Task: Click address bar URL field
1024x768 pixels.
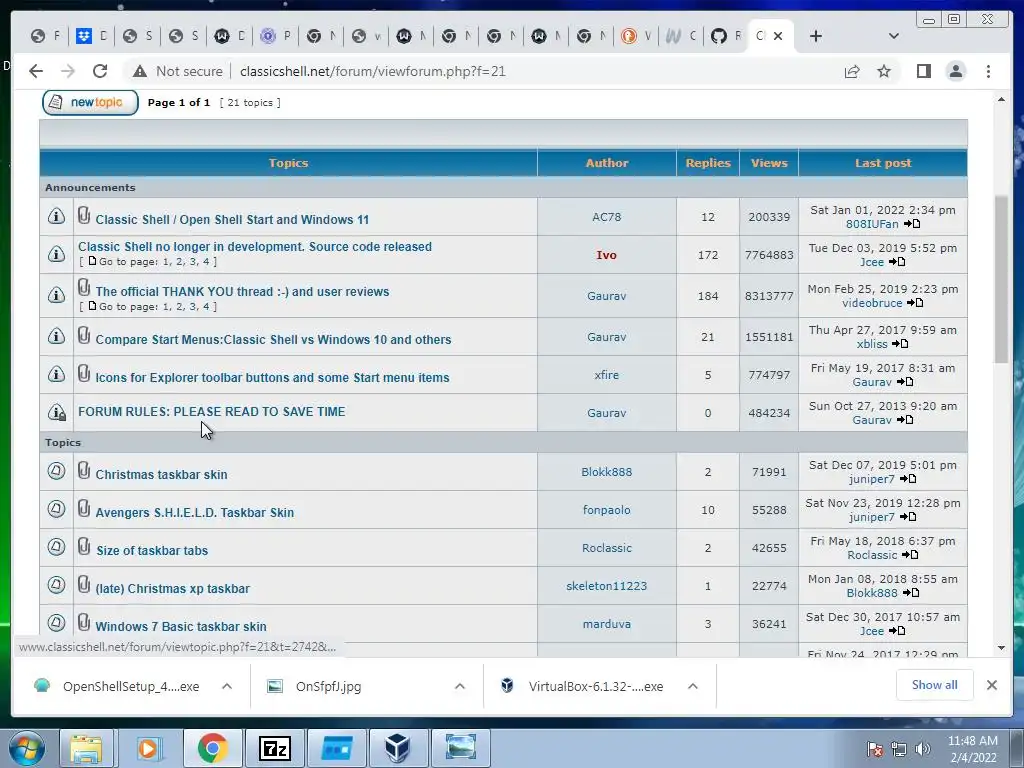Action: (372, 71)
